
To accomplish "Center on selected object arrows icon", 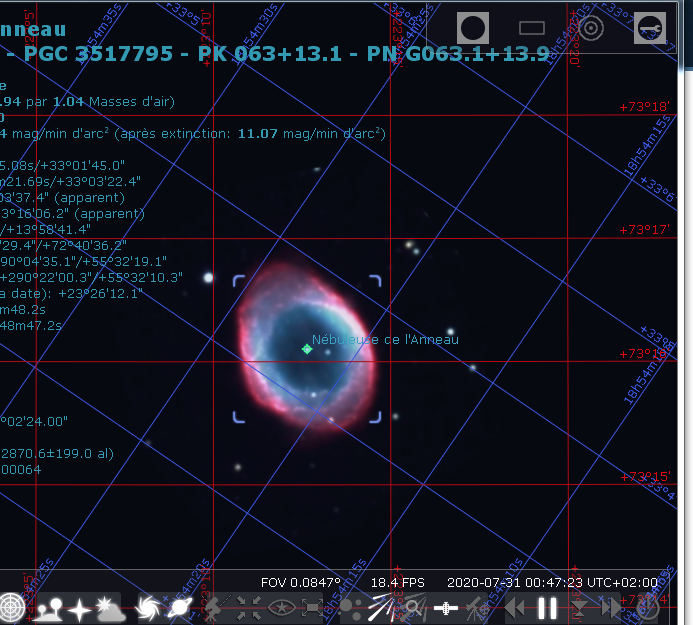I will (x=248, y=609).
